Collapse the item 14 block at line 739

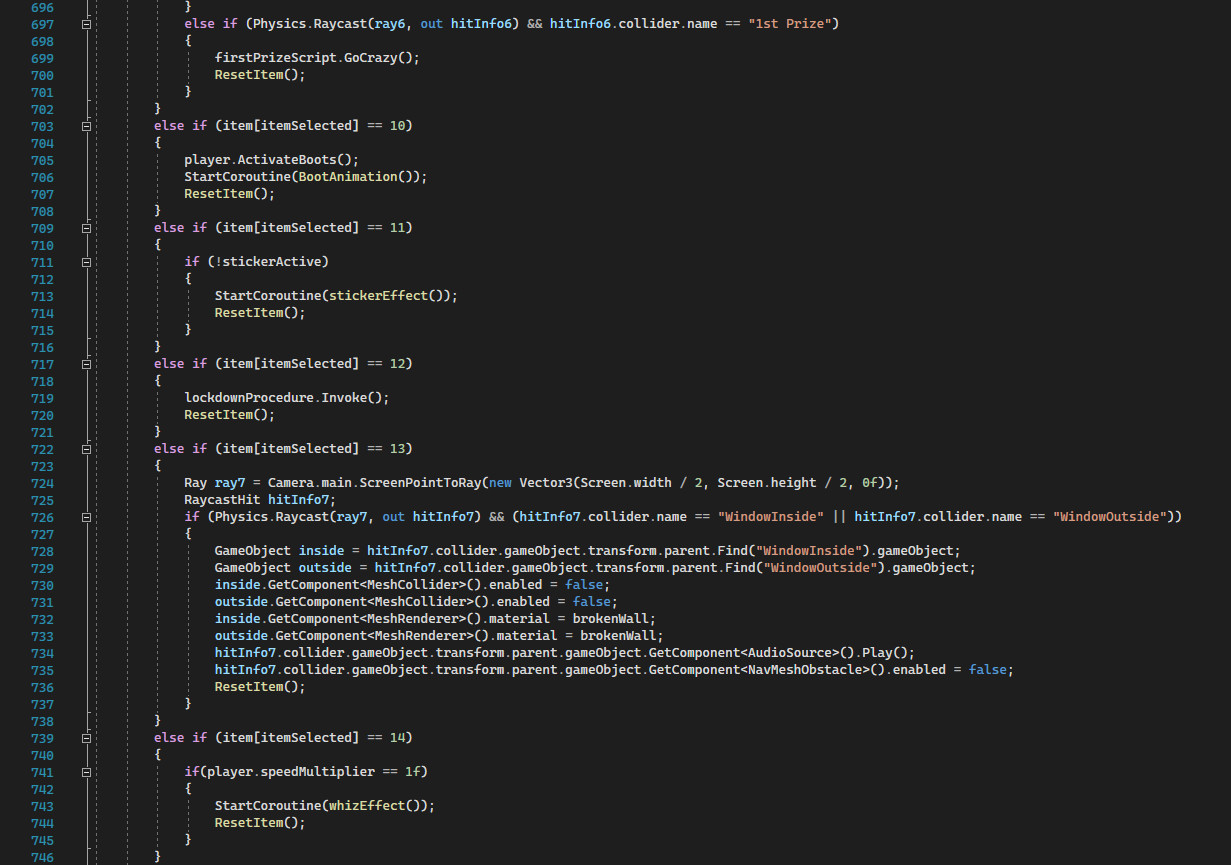[x=86, y=738]
